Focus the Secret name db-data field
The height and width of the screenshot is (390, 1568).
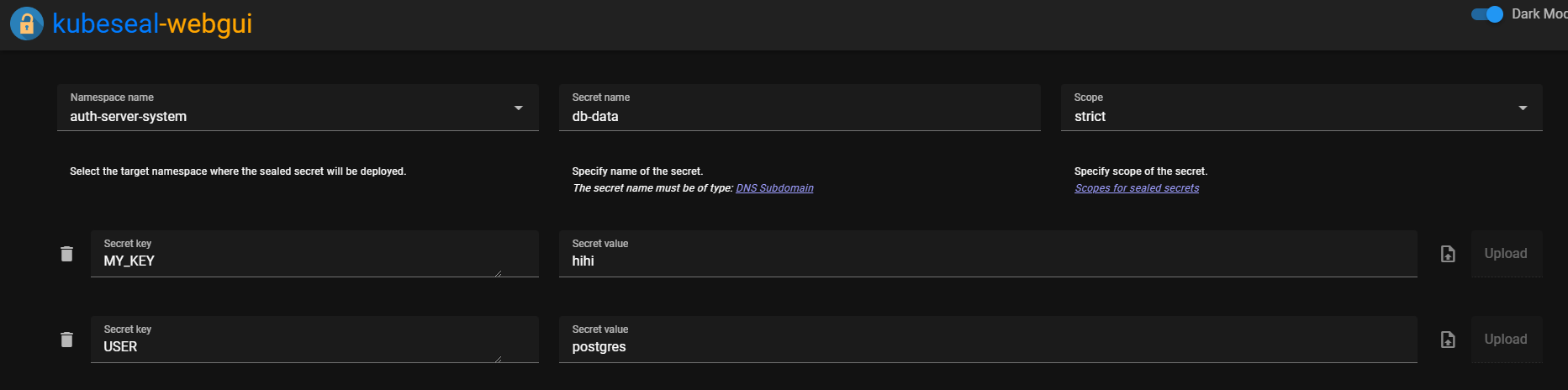800,108
